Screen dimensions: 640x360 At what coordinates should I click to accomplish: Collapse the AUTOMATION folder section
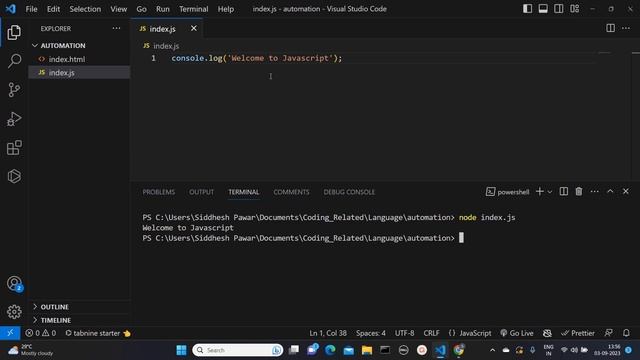pyautogui.click(x=79, y=45)
